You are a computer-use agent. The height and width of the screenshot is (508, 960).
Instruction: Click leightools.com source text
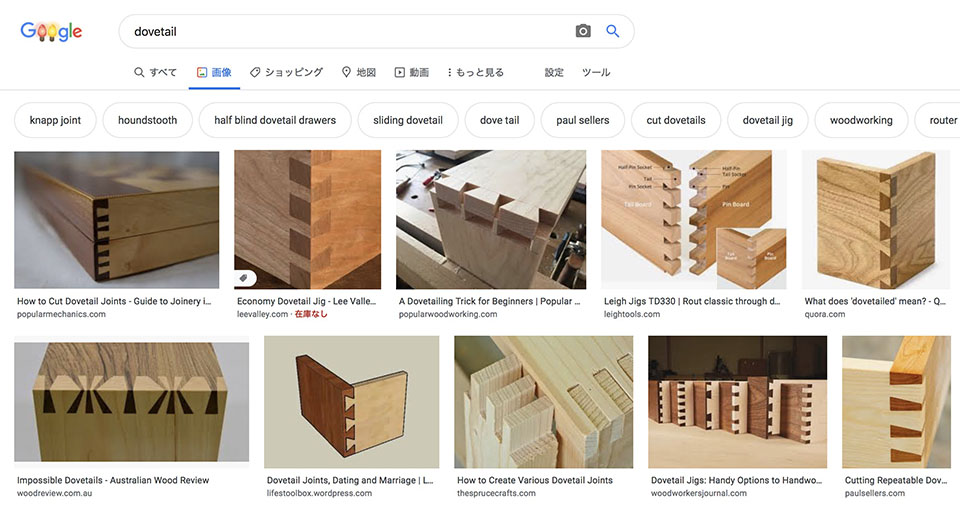[x=632, y=314]
